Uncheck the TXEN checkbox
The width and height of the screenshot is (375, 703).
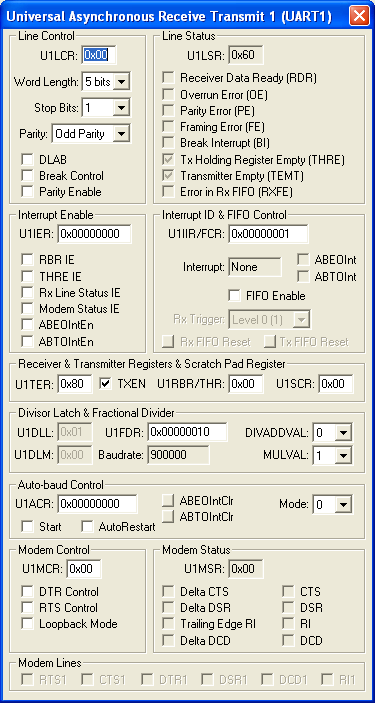(105, 384)
